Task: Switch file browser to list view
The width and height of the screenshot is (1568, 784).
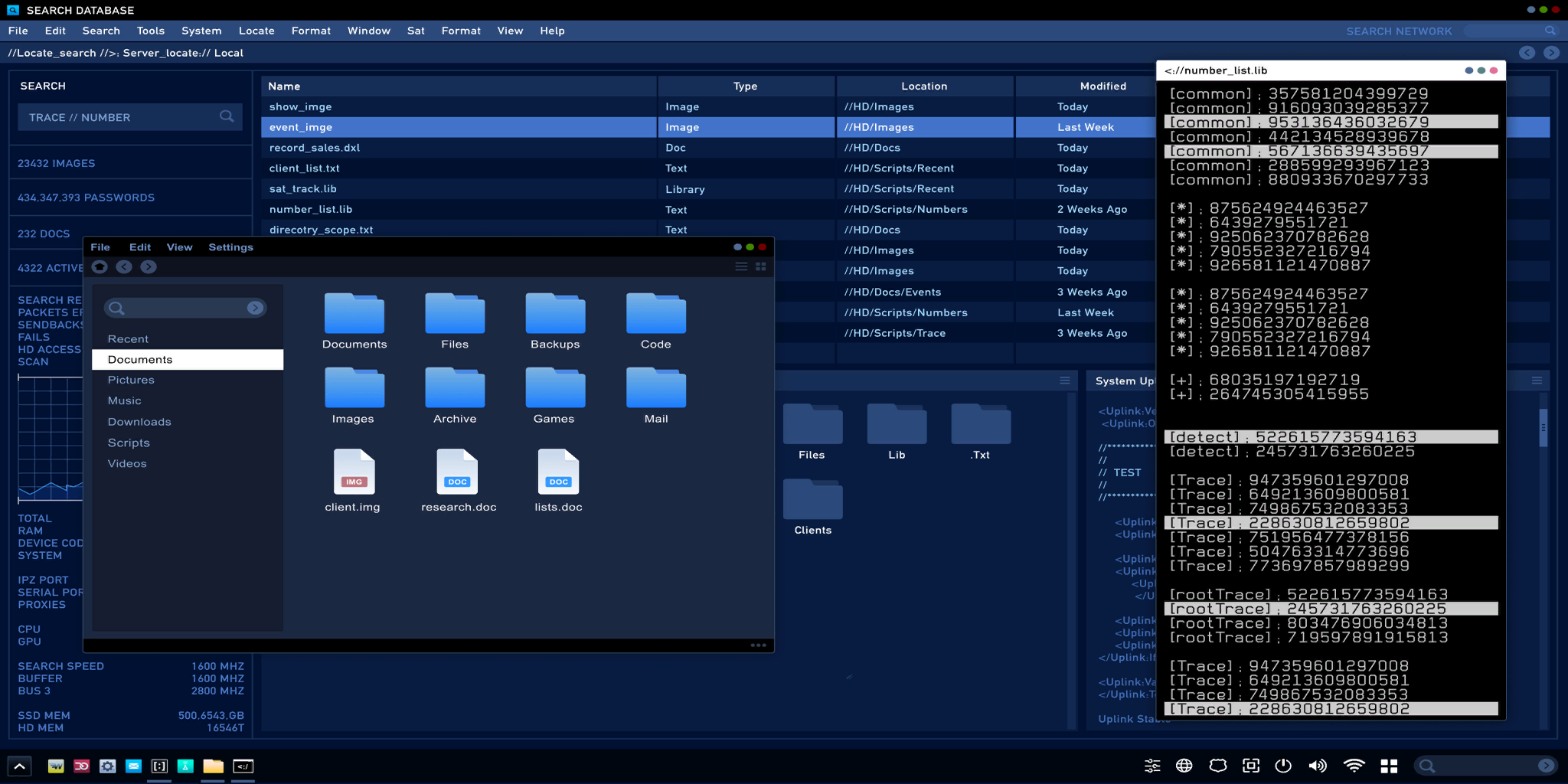Action: point(741,266)
